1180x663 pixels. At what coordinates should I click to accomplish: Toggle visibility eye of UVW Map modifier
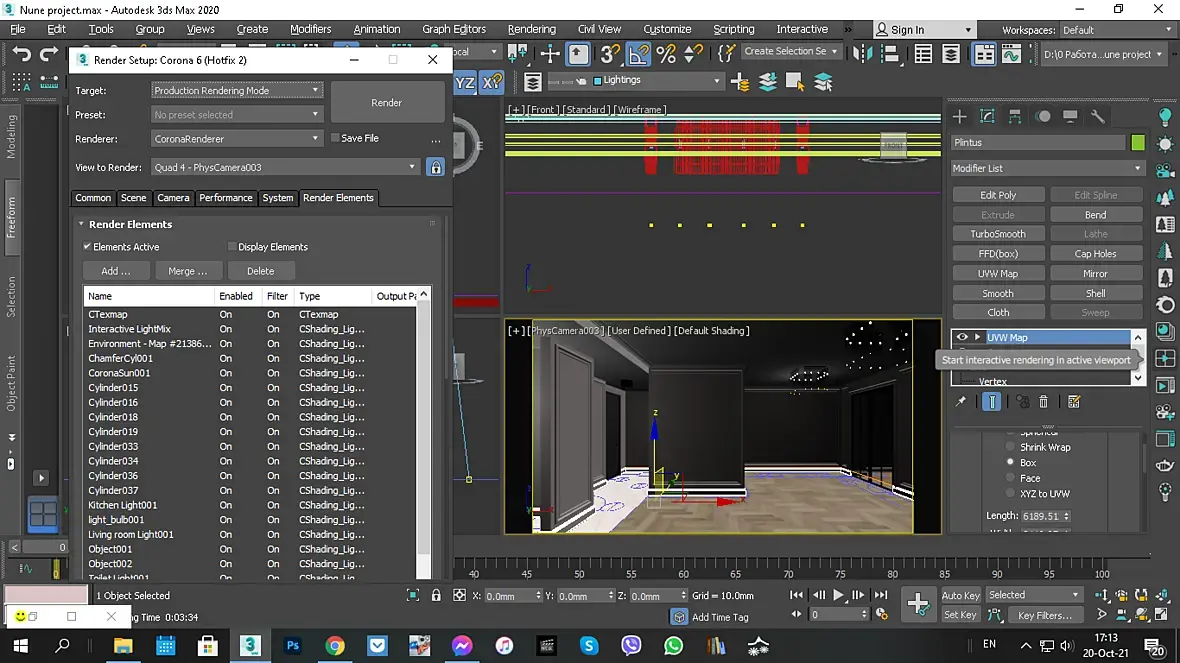pyautogui.click(x=962, y=338)
